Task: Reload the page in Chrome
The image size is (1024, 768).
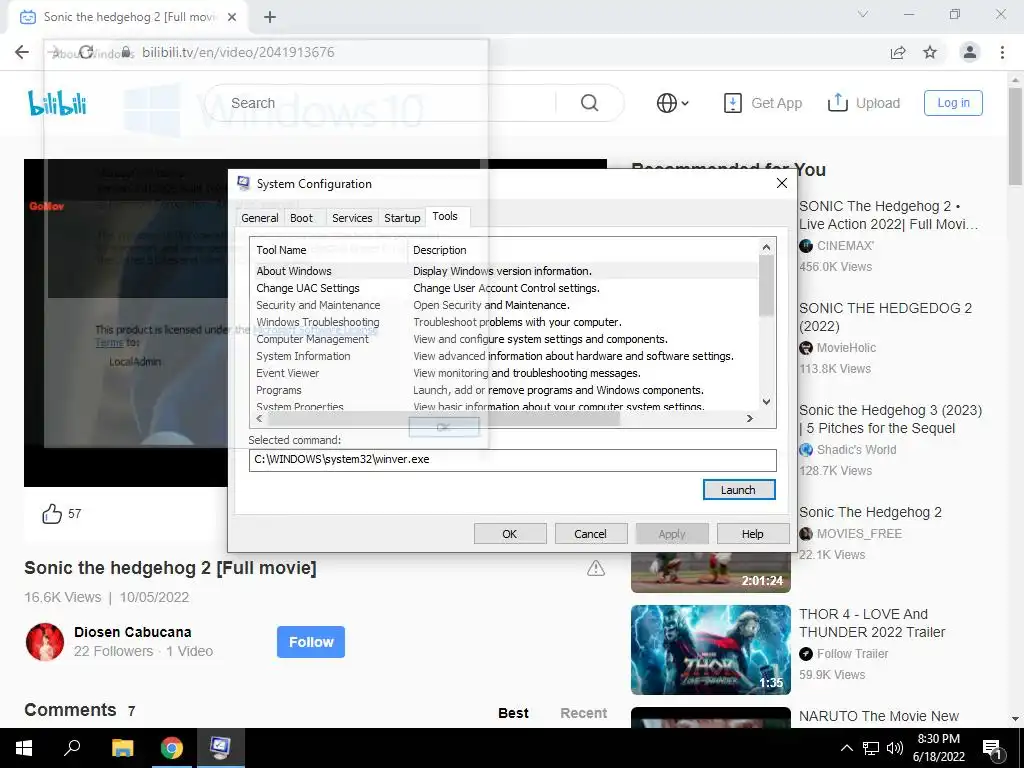Action: (x=86, y=52)
